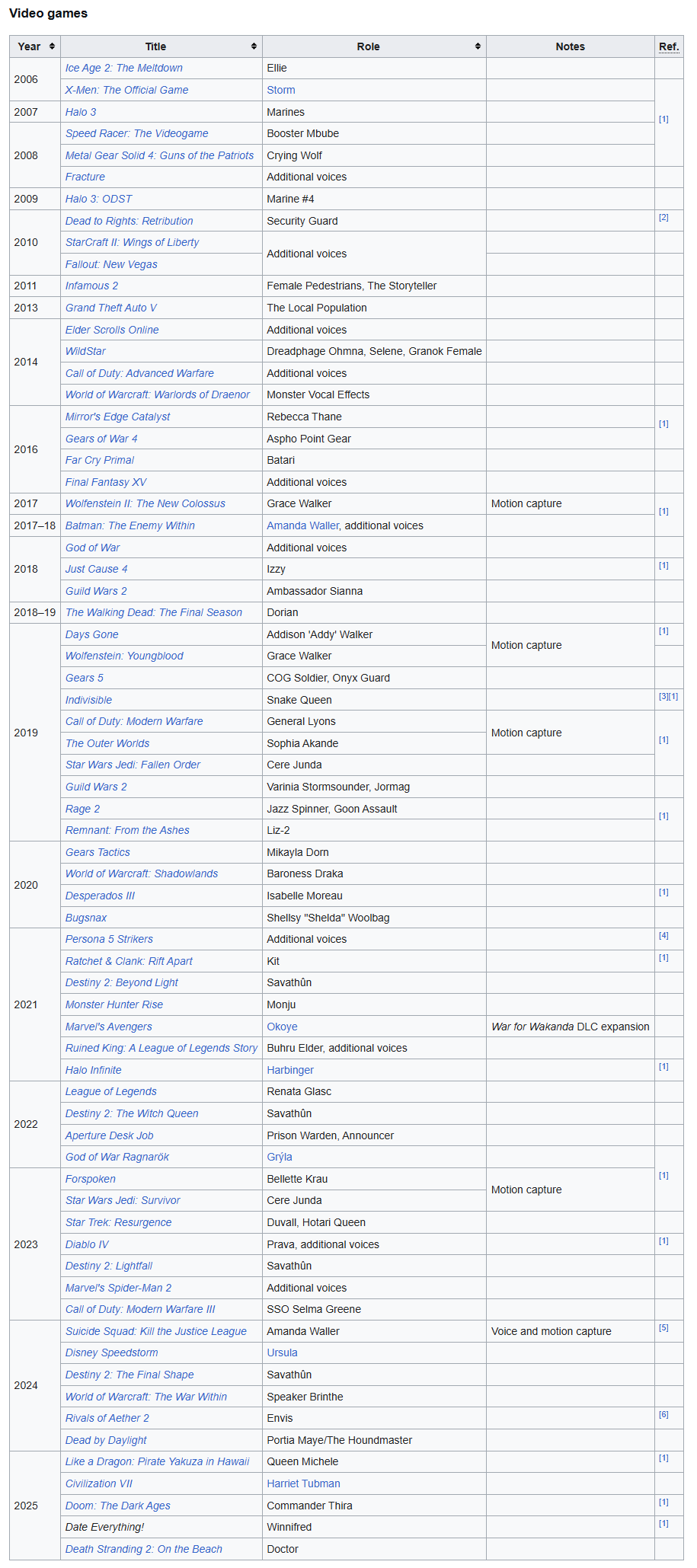Screen dimensions: 697x1568
Task: Open the Just Cause 4 link
Action: coord(96,569)
